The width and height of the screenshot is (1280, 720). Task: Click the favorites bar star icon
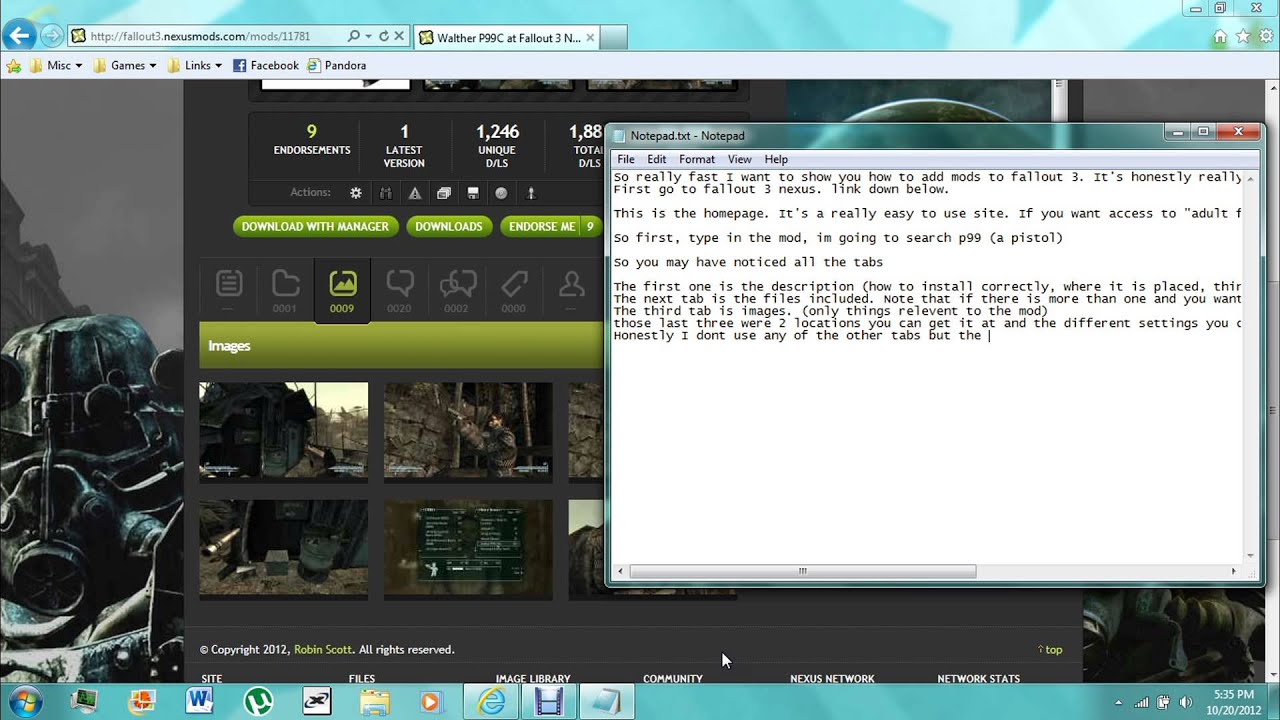click(x=13, y=65)
